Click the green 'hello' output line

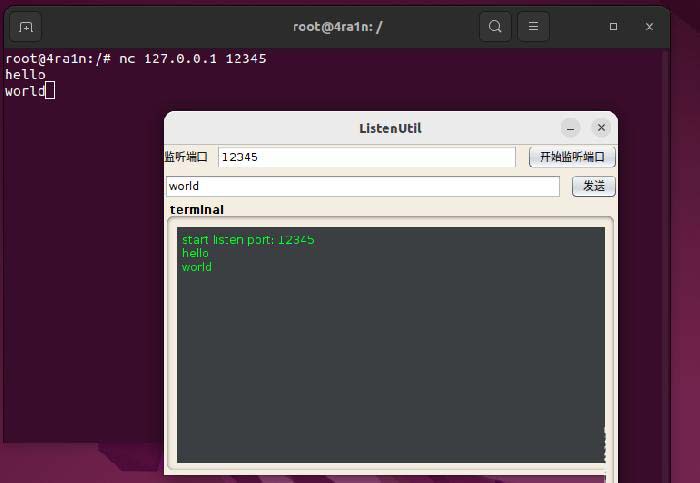tap(195, 253)
